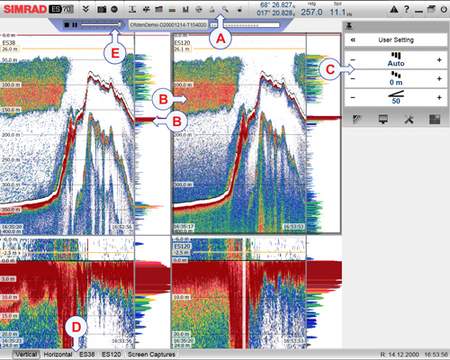Screen dimensions: 450x360
Task: Decrease the Start Range 0 m value
Action: click(353, 79)
